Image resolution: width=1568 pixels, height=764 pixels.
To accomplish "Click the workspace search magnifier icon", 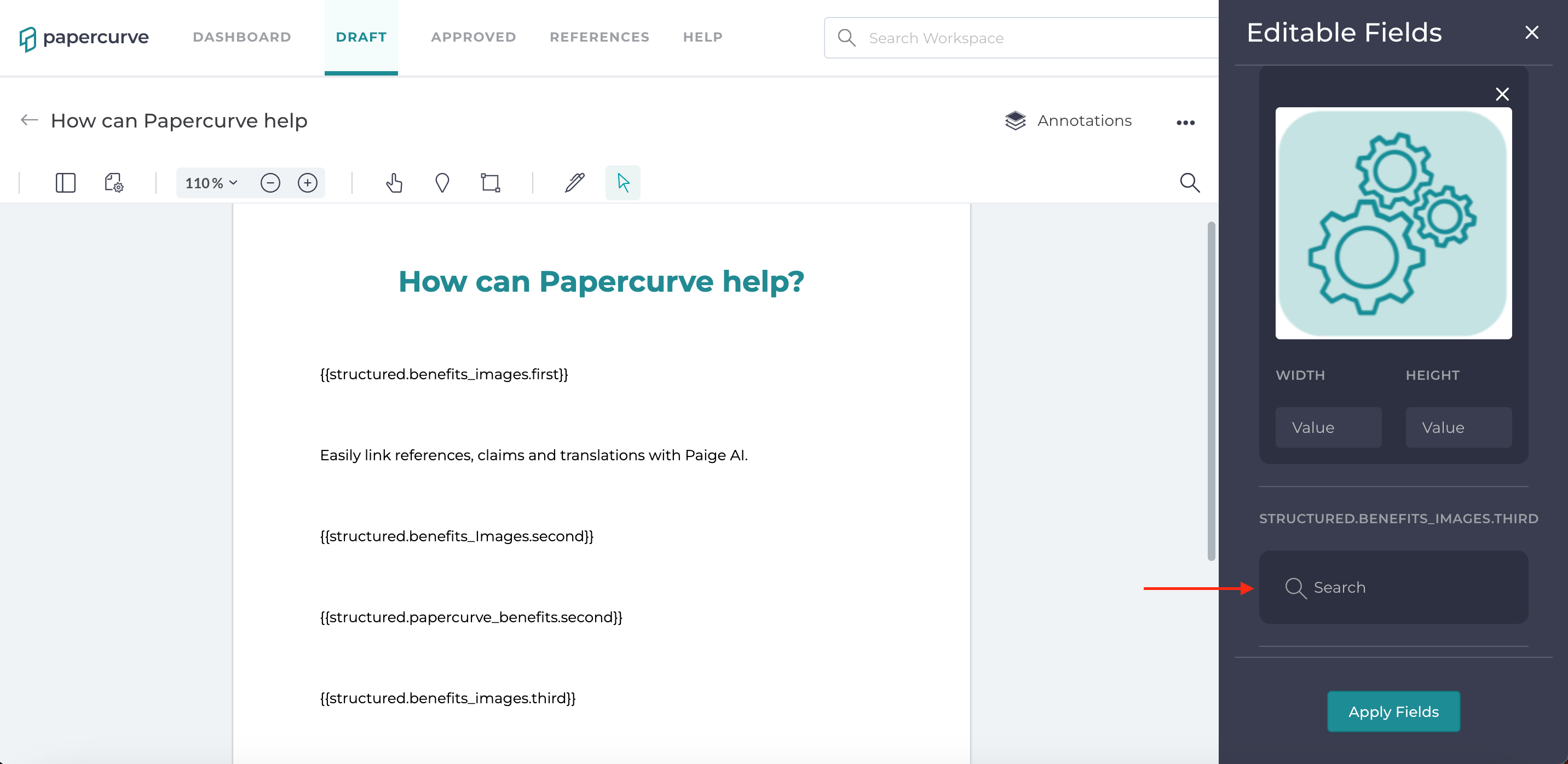I will (x=847, y=38).
